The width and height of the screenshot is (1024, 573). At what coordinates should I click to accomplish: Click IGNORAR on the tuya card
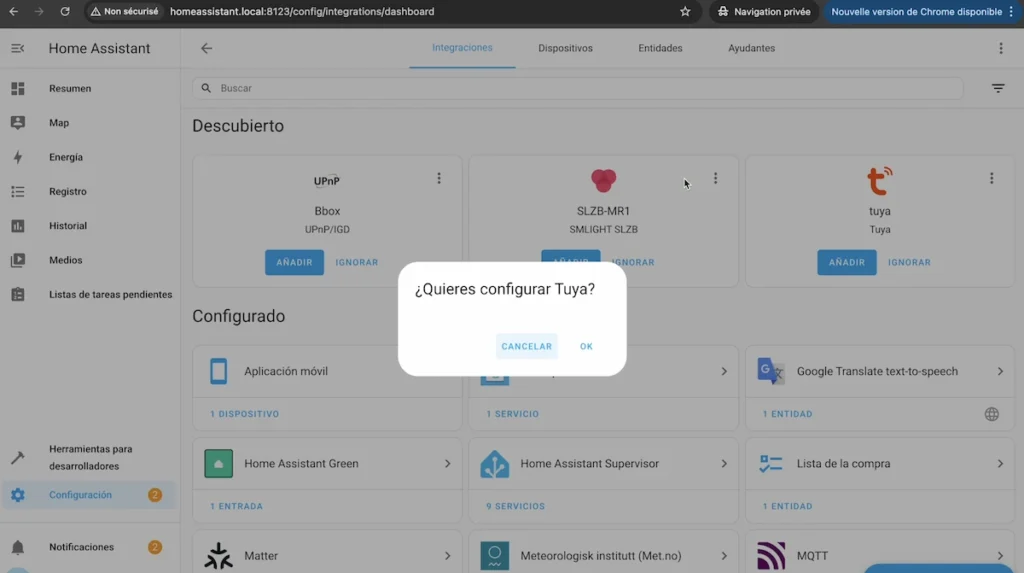coord(909,262)
